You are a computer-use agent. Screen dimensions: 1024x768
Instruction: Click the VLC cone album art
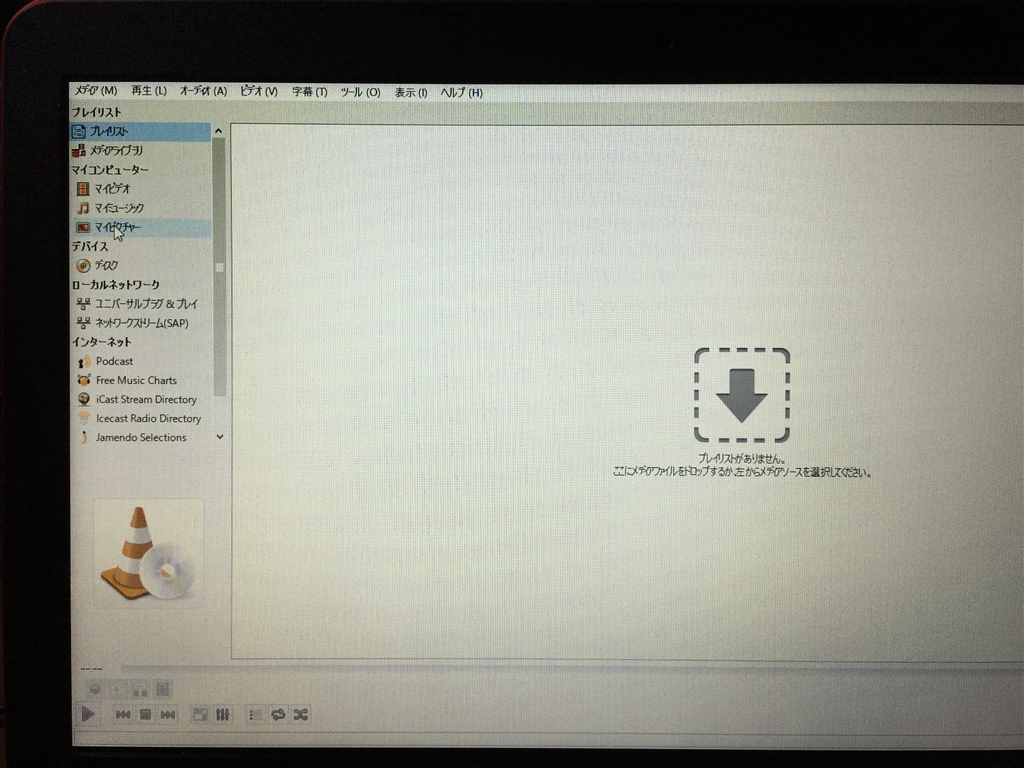[149, 553]
